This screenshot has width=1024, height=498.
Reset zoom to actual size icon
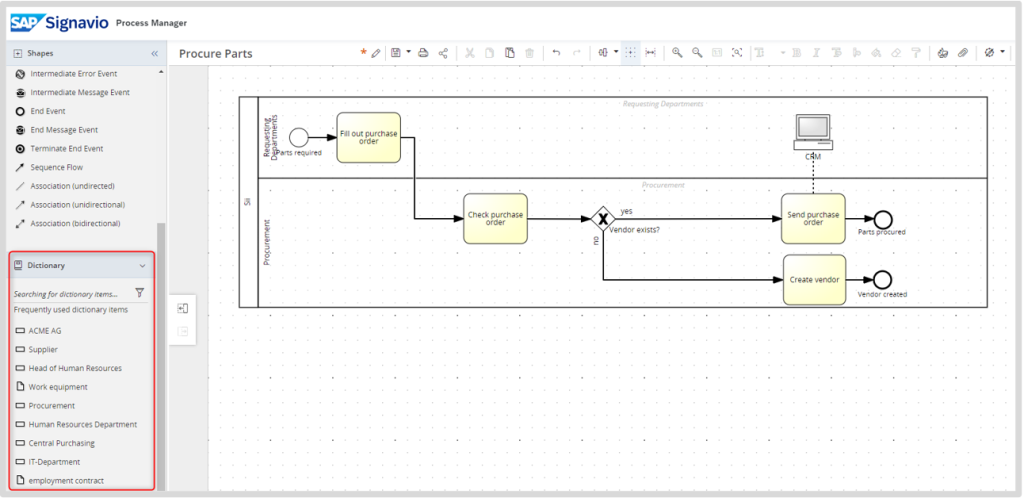tap(717, 53)
